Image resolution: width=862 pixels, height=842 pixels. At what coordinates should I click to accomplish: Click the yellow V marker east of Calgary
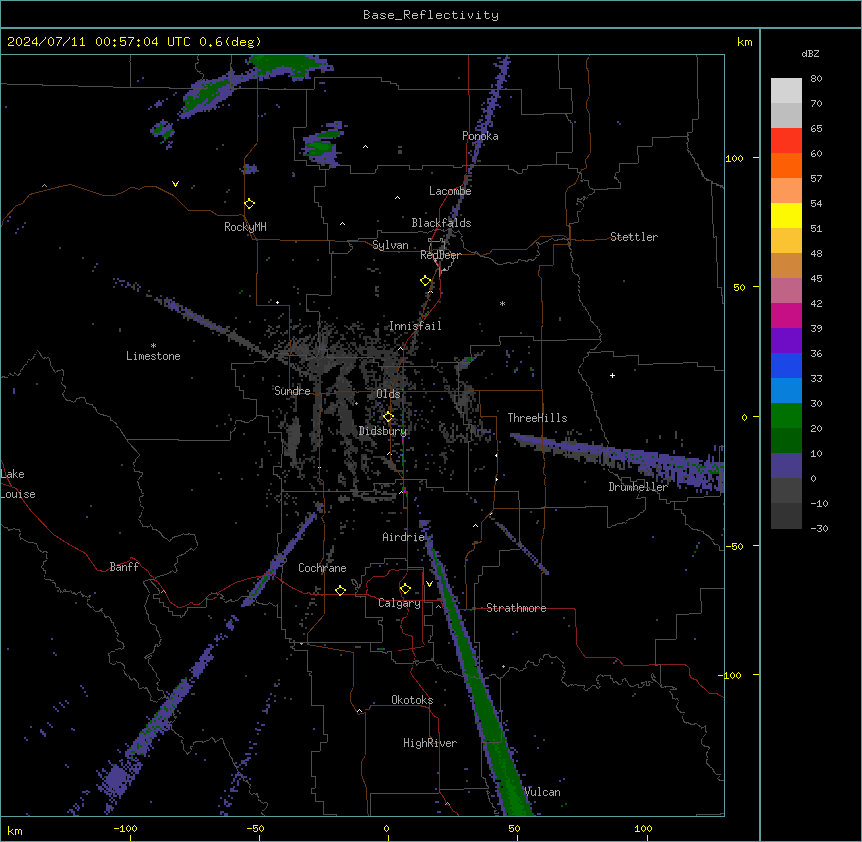tap(429, 584)
